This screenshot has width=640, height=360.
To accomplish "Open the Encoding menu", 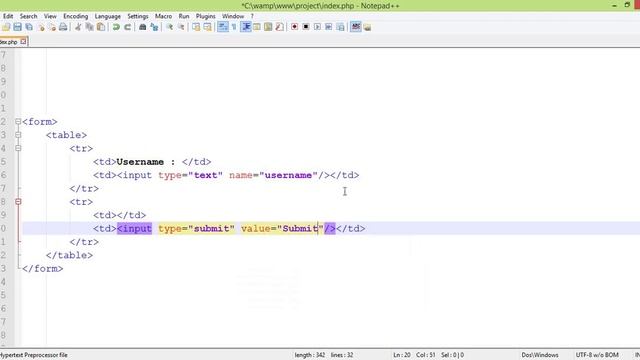I will 76,16.
